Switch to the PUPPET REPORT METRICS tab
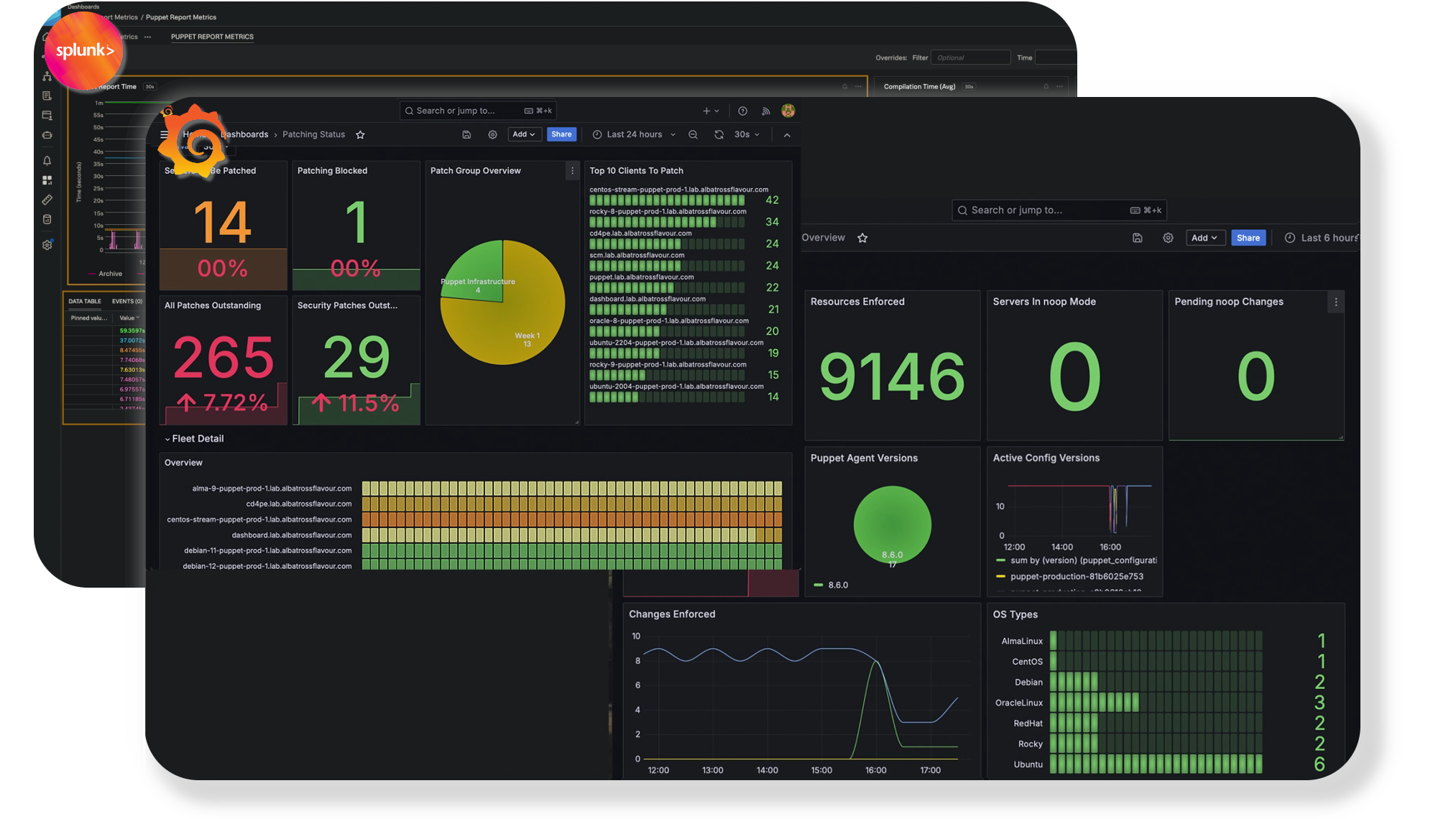 tap(212, 37)
